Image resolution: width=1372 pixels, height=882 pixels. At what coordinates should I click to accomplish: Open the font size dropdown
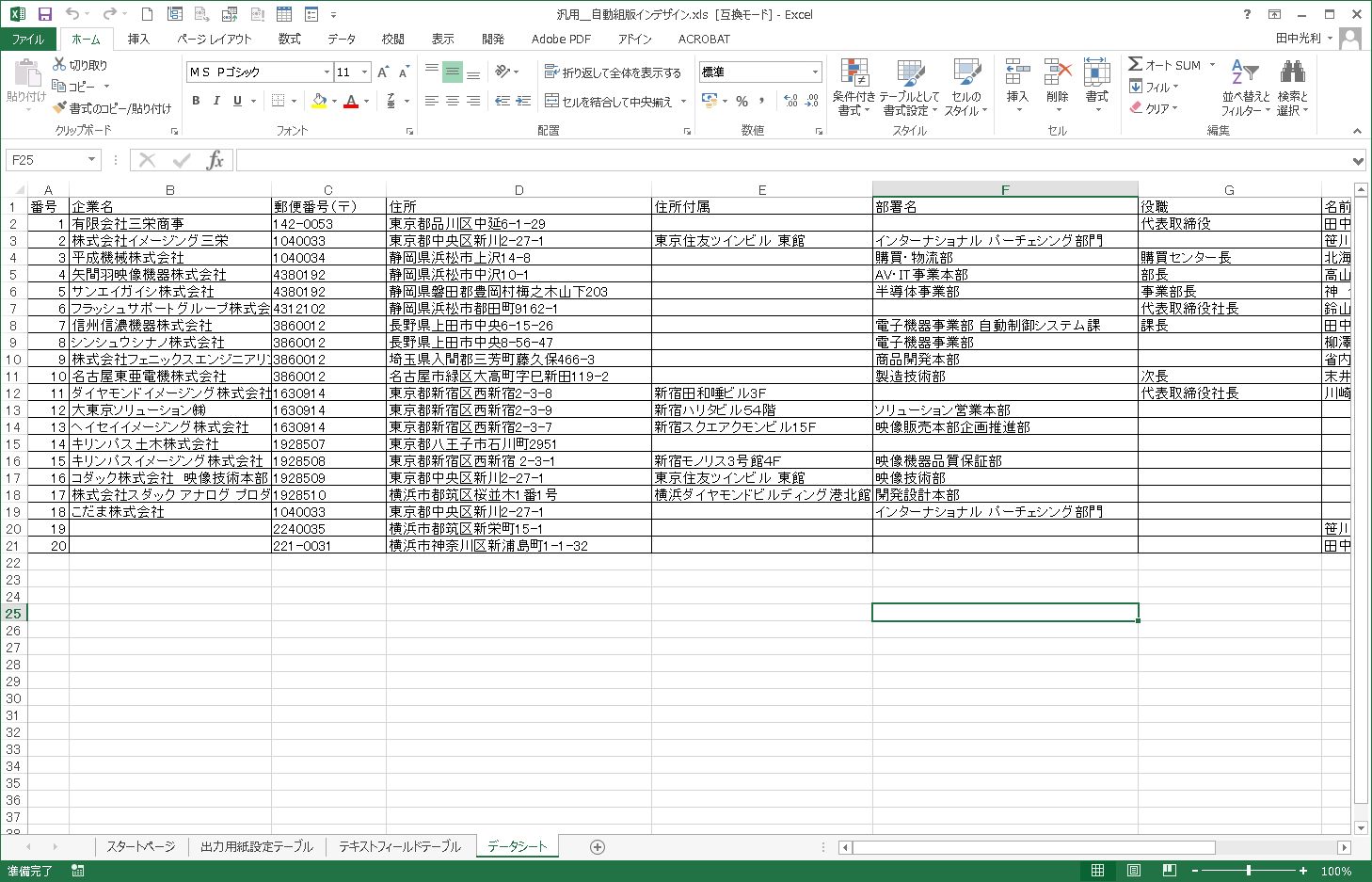point(365,72)
